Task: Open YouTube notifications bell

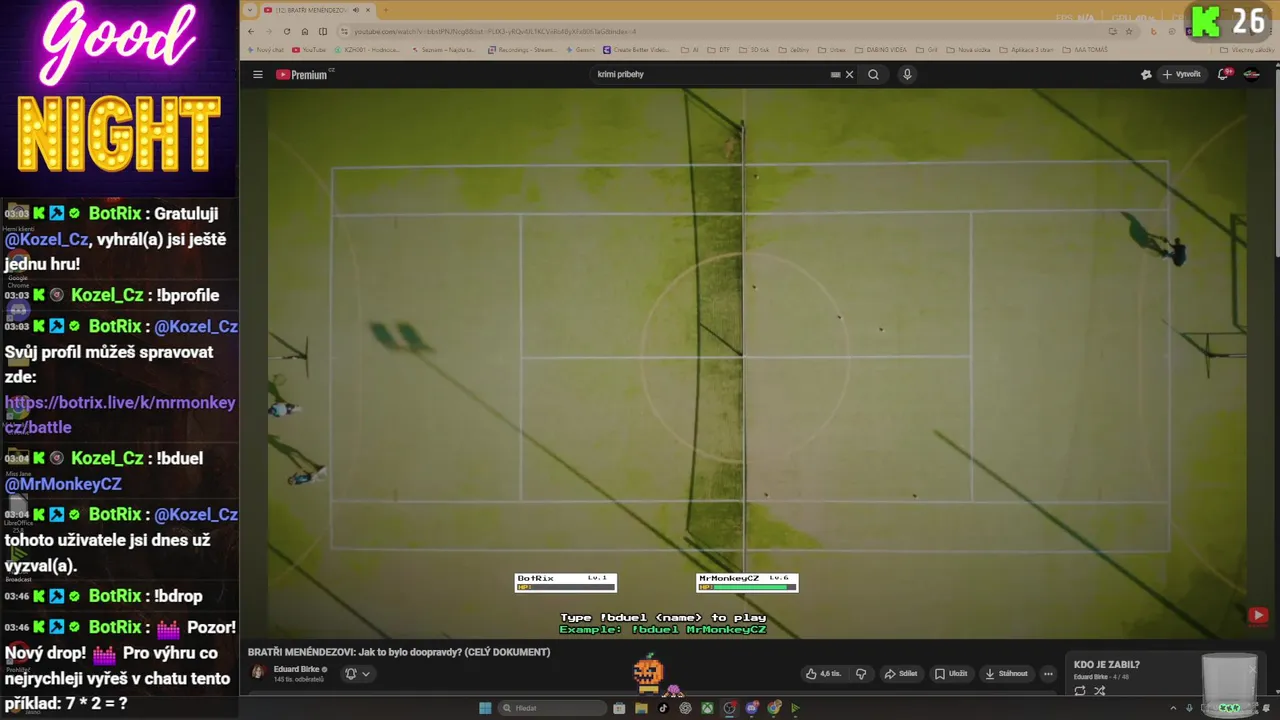Action: point(1224,74)
